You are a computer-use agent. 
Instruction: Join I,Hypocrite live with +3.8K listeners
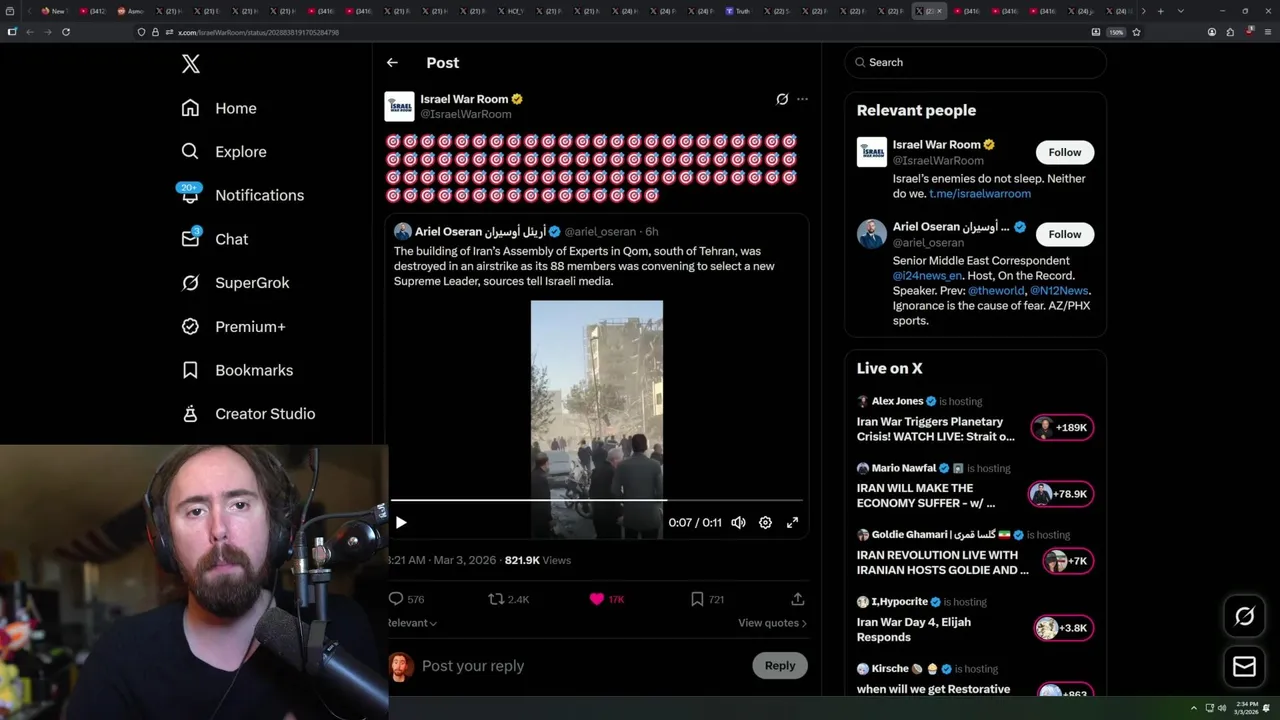pyautogui.click(x=1064, y=628)
